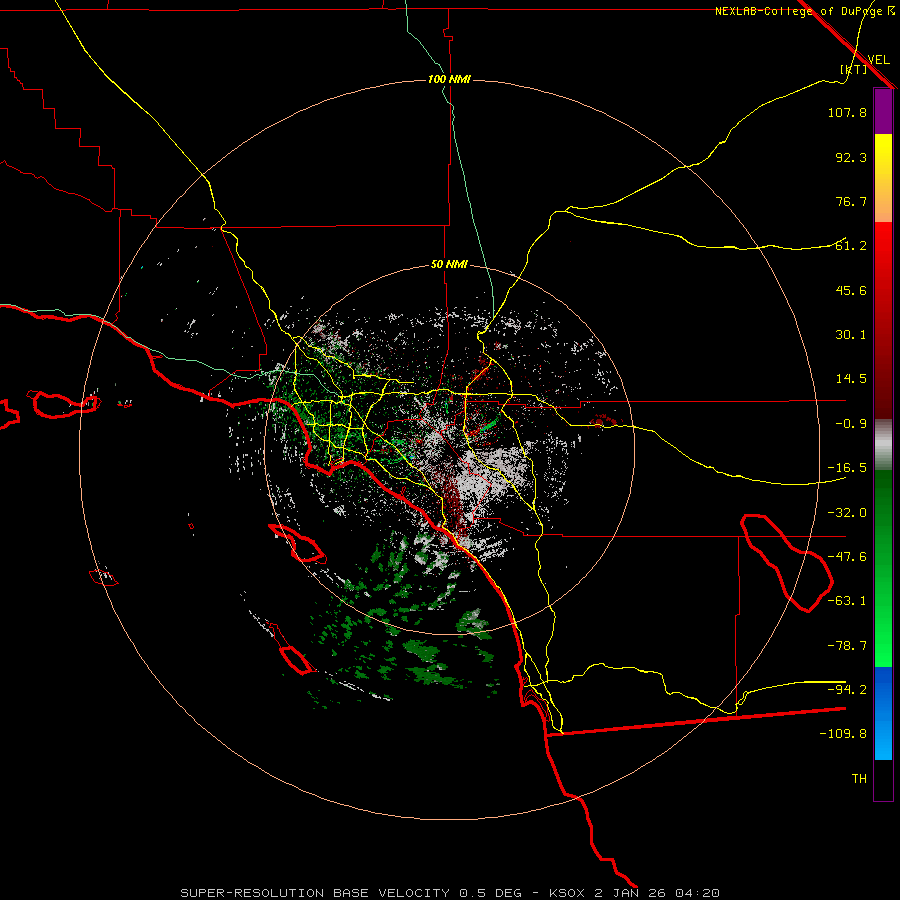Click the VEL legend title
This screenshot has height=900, width=900.
pos(878,60)
